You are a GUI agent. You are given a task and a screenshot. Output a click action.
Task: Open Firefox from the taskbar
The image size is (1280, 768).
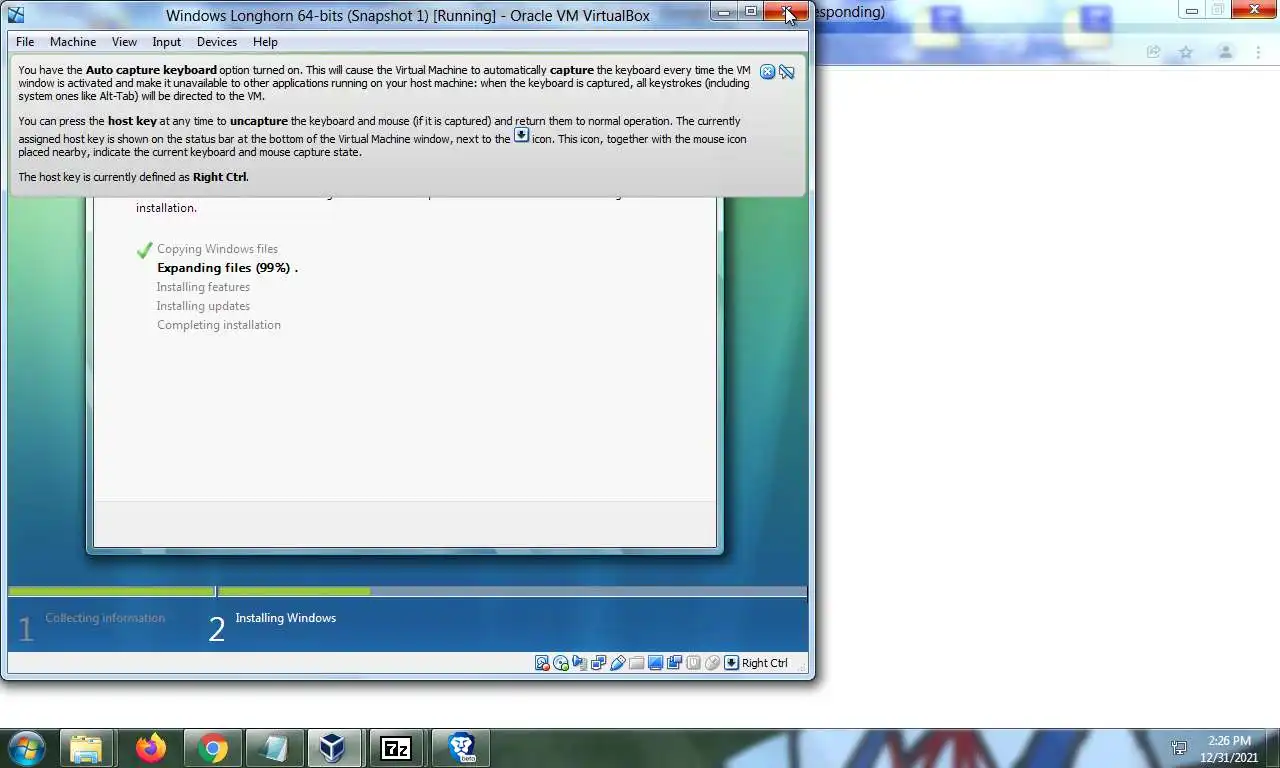(150, 747)
